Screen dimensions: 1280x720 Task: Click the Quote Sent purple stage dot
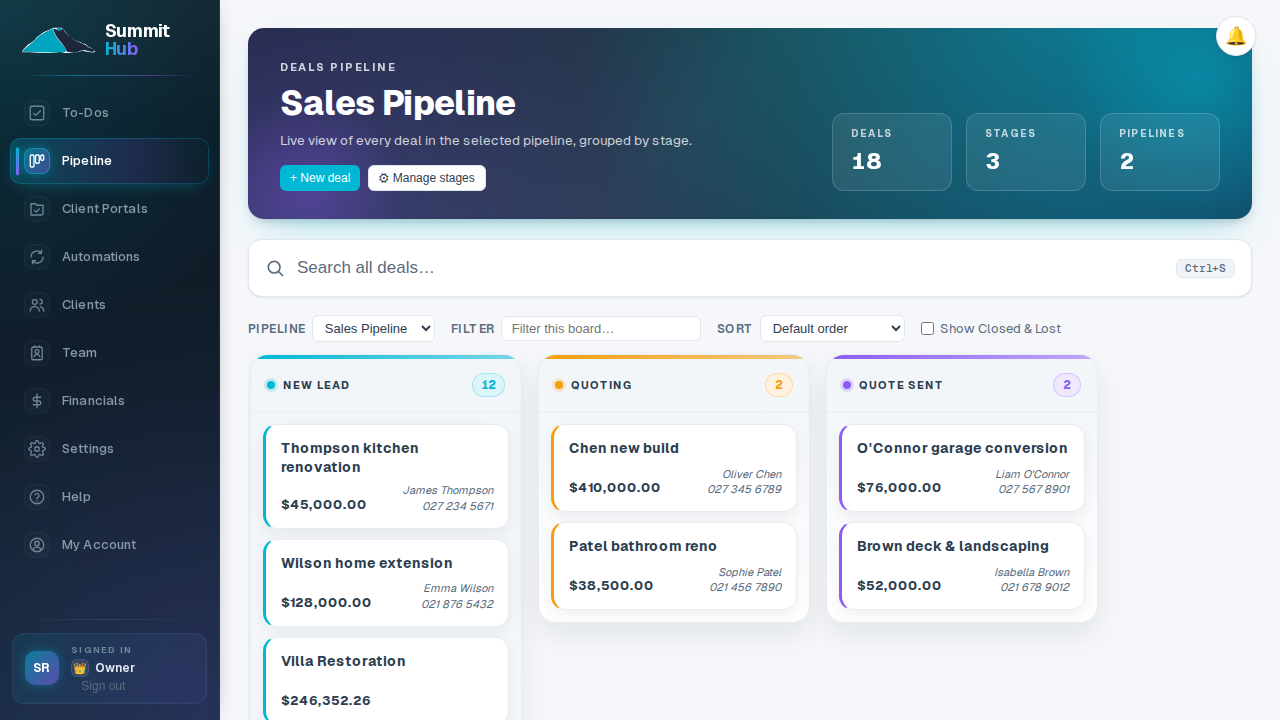[x=847, y=385]
